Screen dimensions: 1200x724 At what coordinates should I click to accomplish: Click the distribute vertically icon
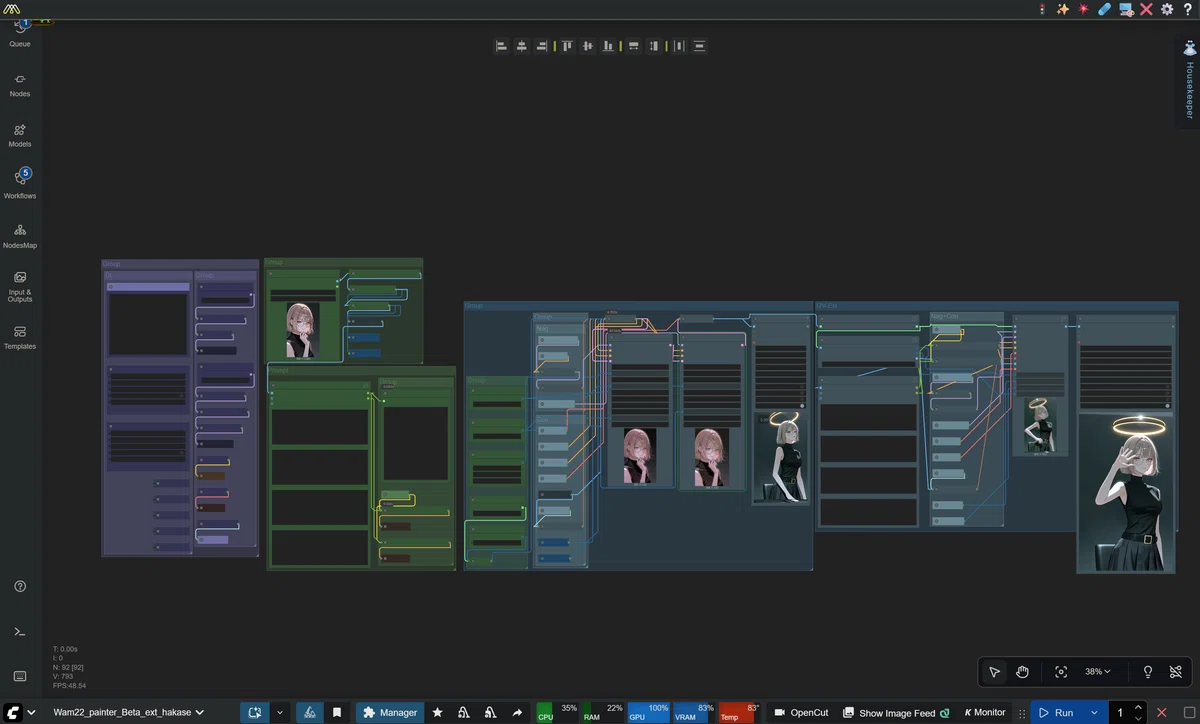699,46
